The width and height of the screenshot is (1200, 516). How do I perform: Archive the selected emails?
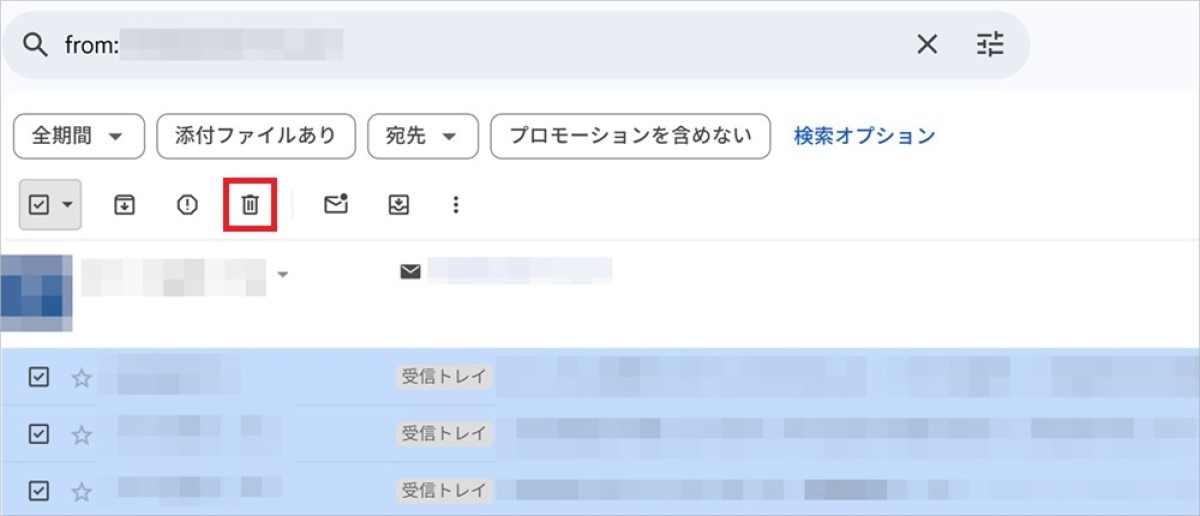point(124,205)
